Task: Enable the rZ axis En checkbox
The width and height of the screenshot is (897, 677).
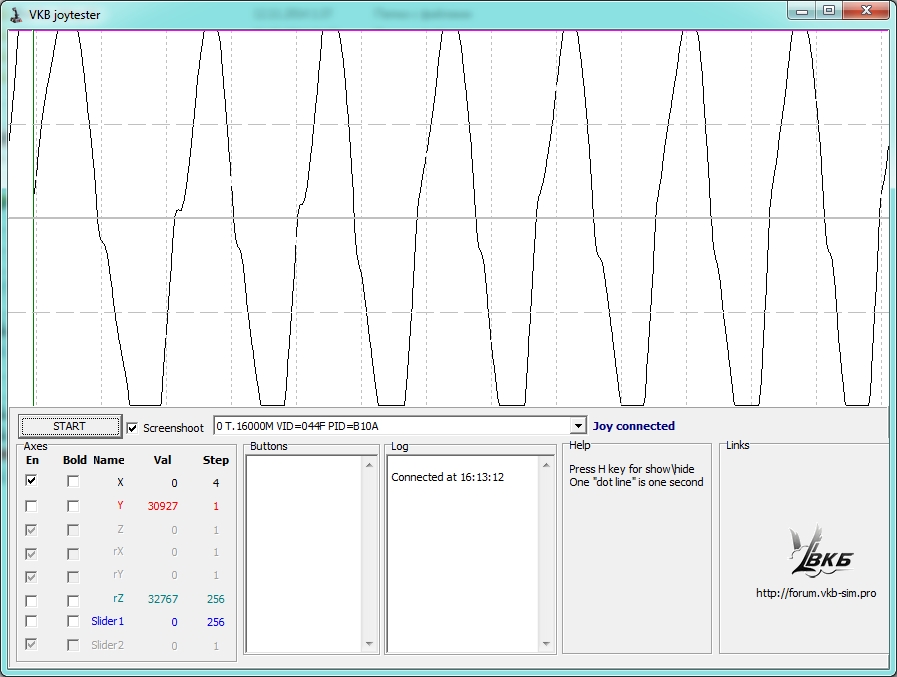Action: (x=32, y=600)
